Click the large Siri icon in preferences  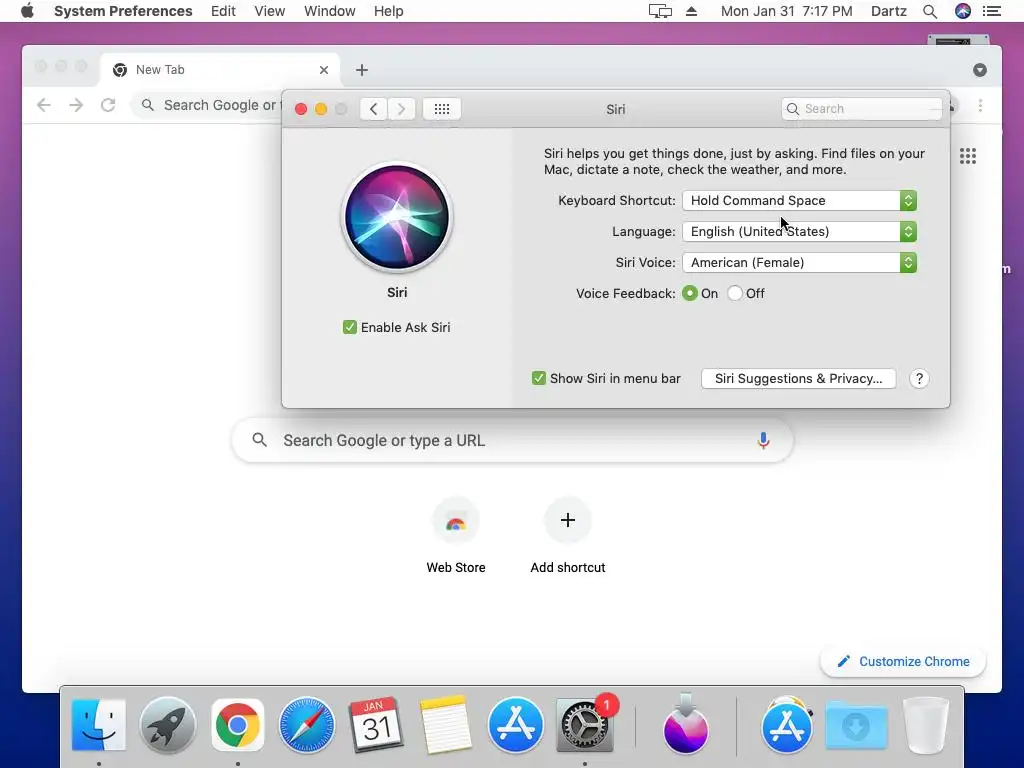click(397, 217)
